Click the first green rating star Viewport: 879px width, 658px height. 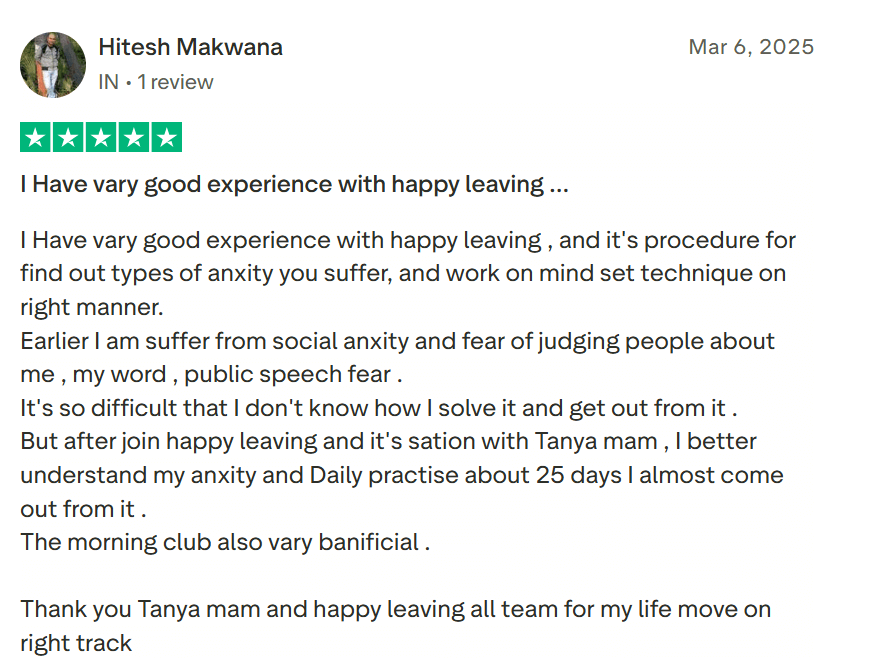tap(36, 138)
